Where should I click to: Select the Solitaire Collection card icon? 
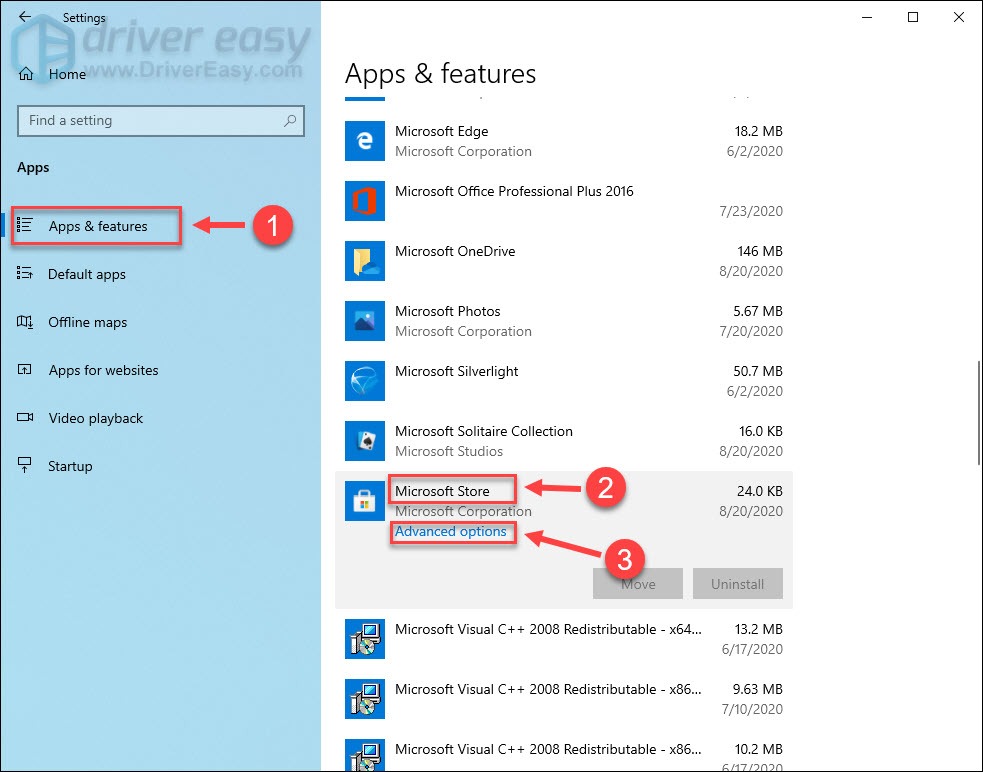pyautogui.click(x=365, y=441)
